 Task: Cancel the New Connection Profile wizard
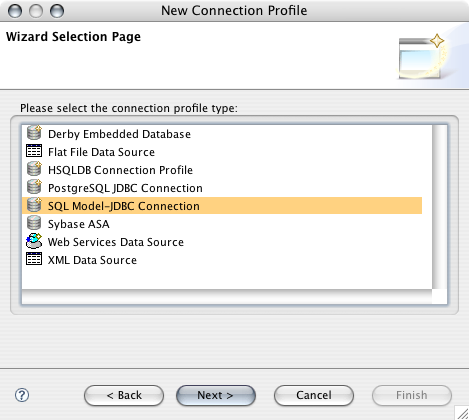click(x=314, y=395)
